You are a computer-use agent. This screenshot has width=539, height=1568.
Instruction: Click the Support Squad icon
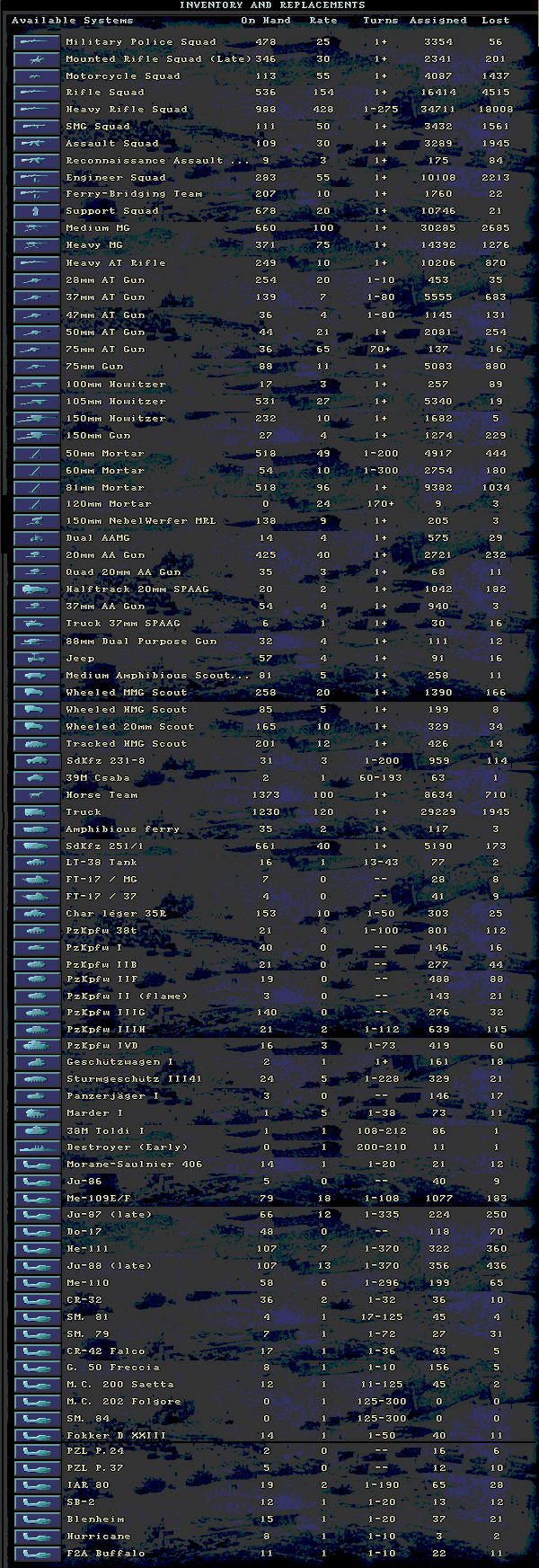tap(37, 212)
